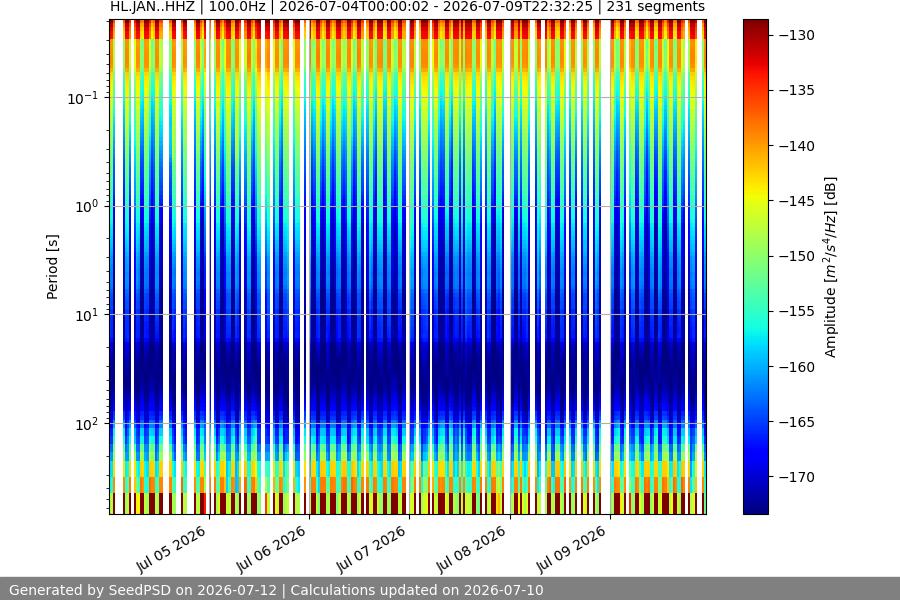The width and height of the screenshot is (900, 600).
Task: Click the 'Jul 05 2026' x-axis tick label
Action: coord(171,548)
